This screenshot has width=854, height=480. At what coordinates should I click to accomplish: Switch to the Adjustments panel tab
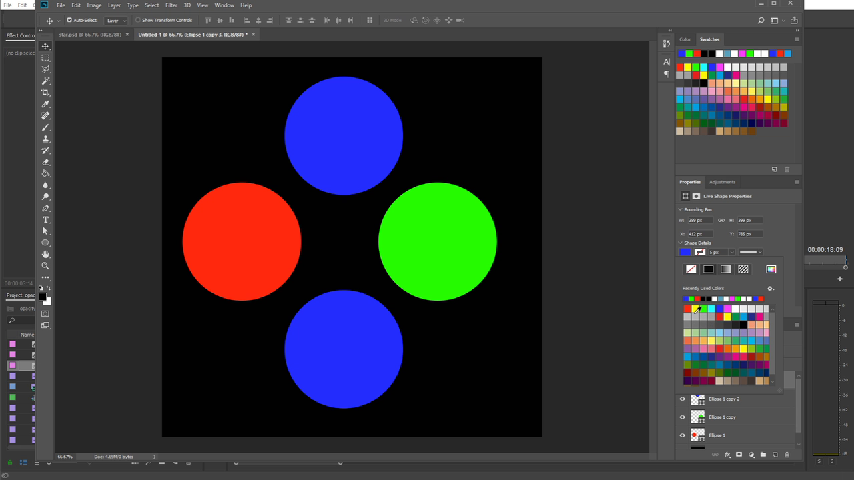pos(722,182)
